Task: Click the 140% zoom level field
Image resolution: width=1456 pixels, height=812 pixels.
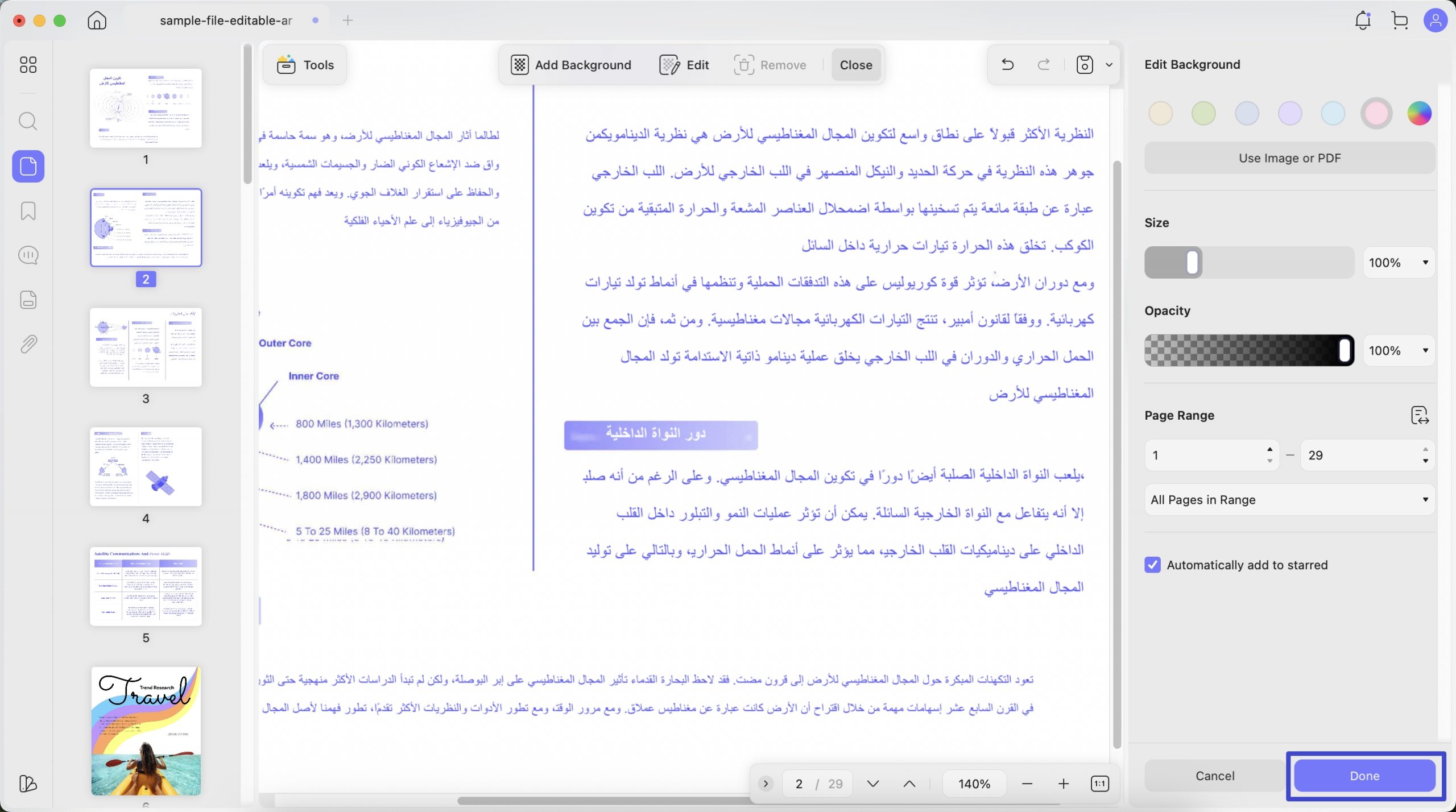Action: point(974,784)
